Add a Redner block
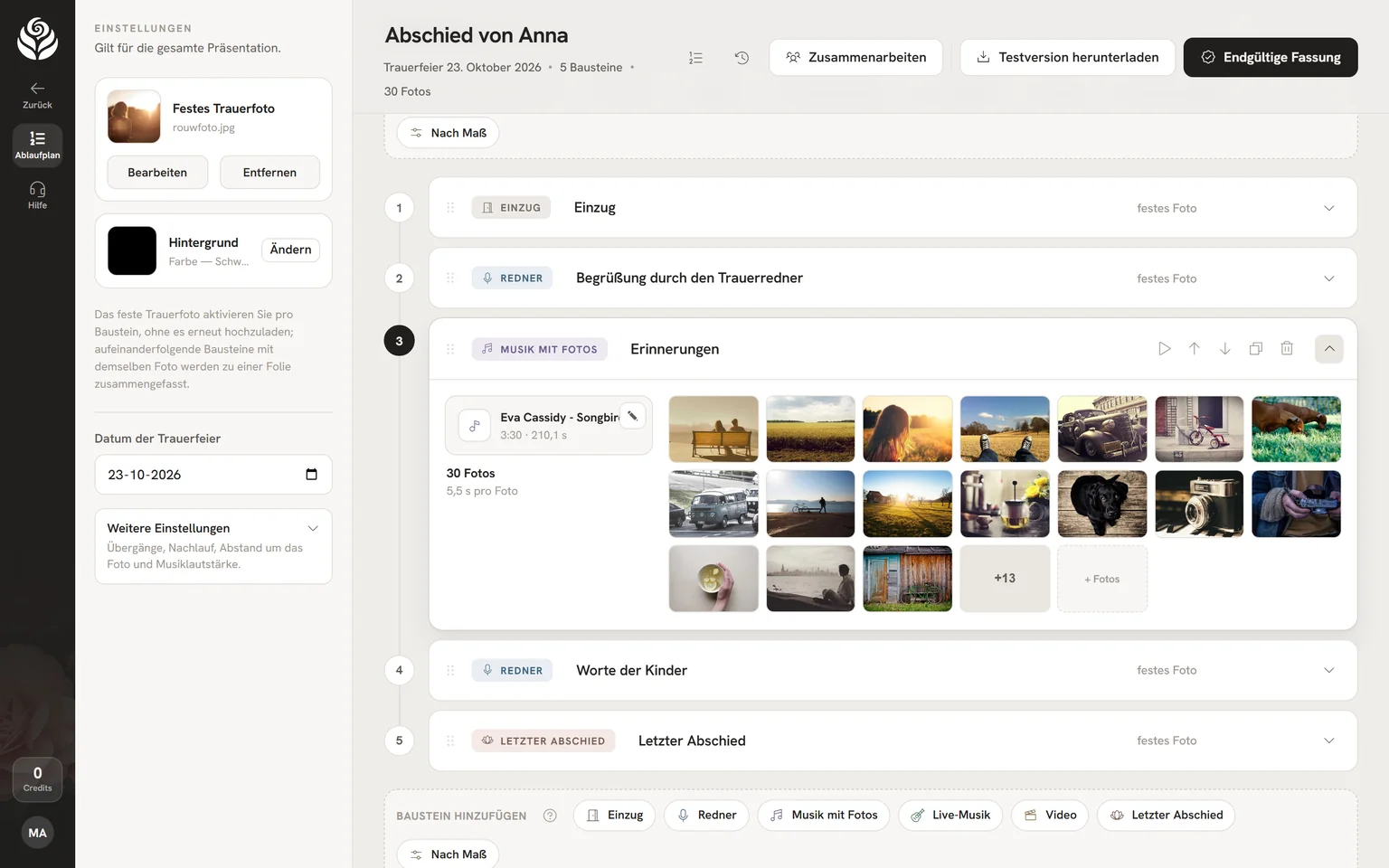This screenshot has width=1389, height=868. (707, 816)
